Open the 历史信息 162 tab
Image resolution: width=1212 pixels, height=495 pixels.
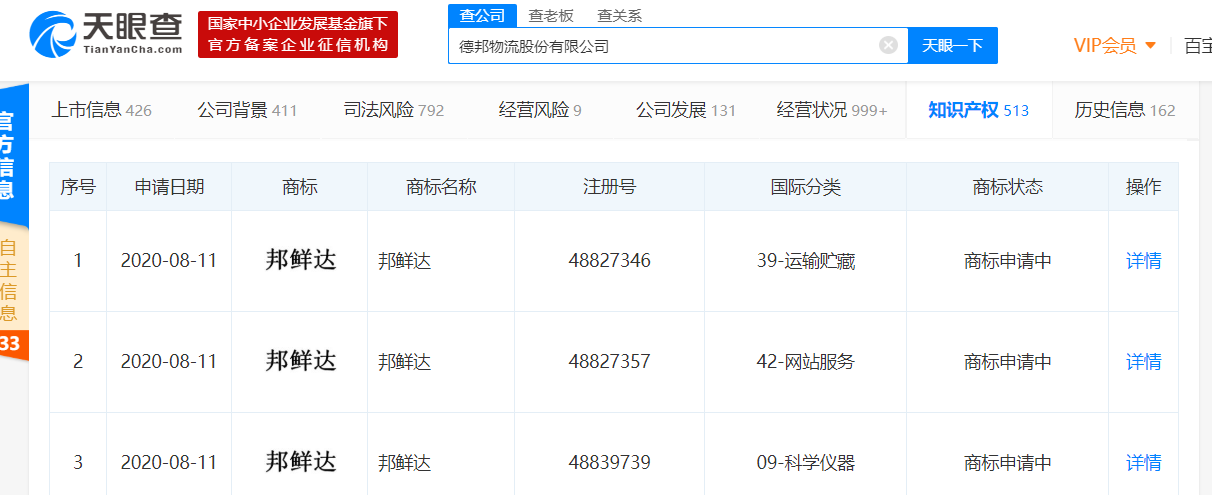click(x=1125, y=110)
